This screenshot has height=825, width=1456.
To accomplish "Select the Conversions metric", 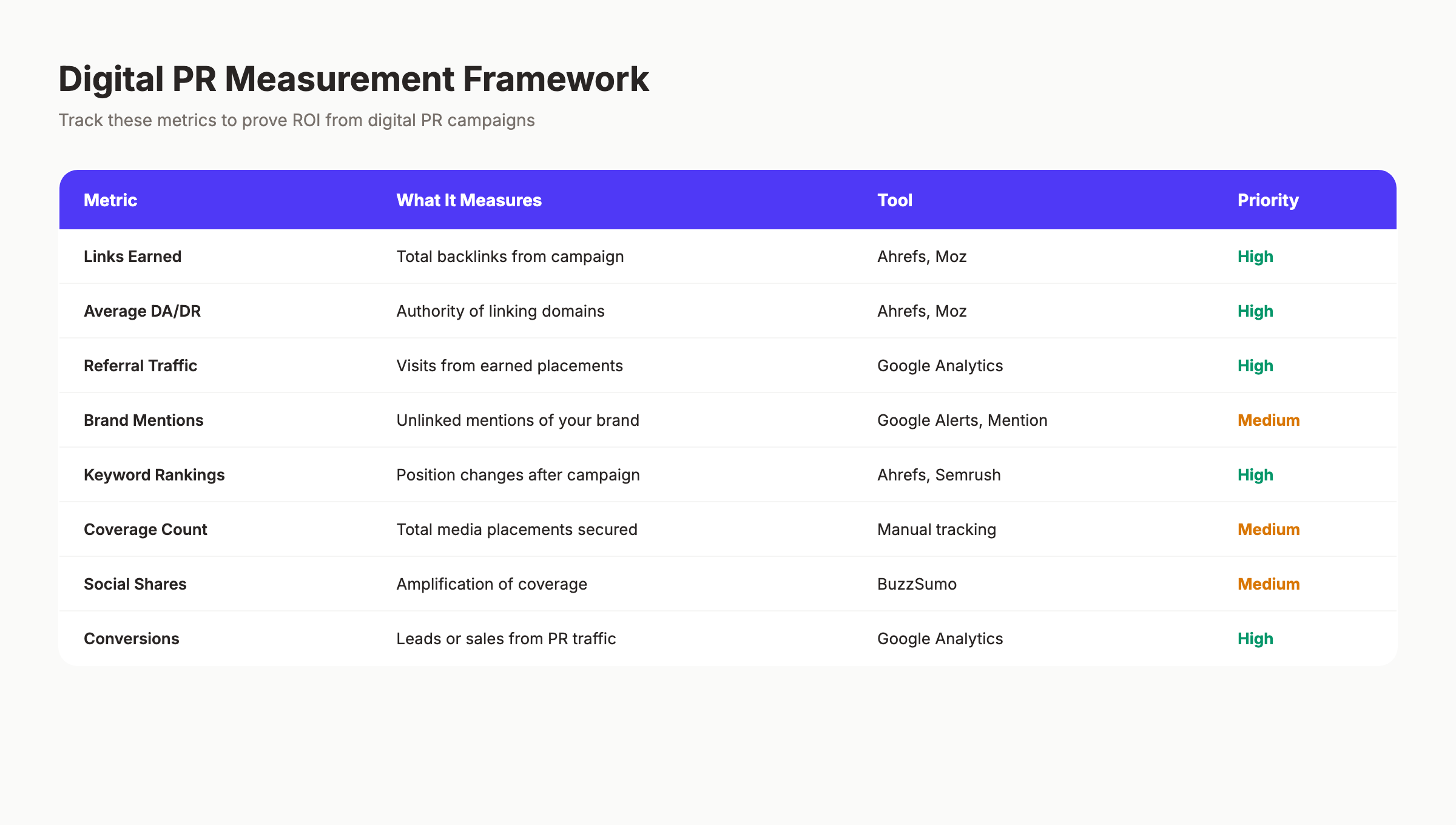I will point(131,638).
